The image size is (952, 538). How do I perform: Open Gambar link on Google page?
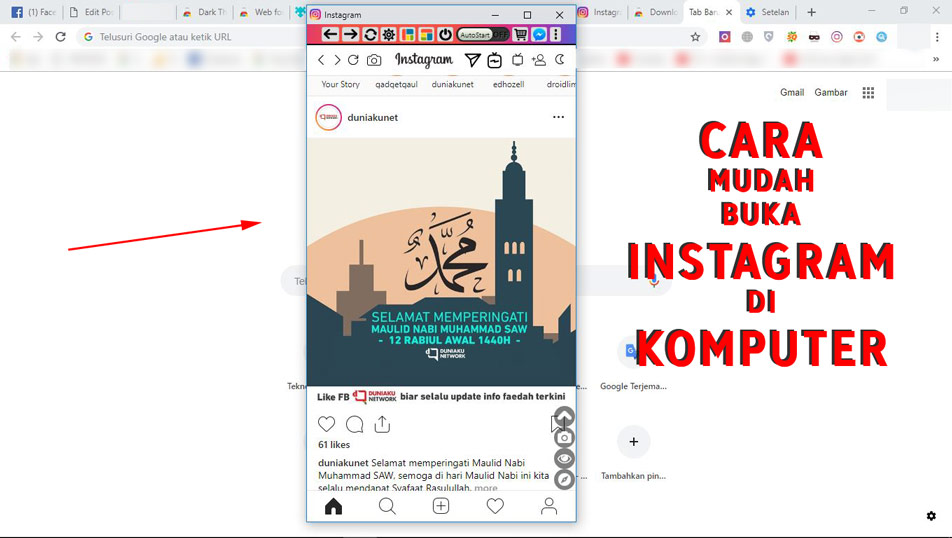(x=831, y=92)
